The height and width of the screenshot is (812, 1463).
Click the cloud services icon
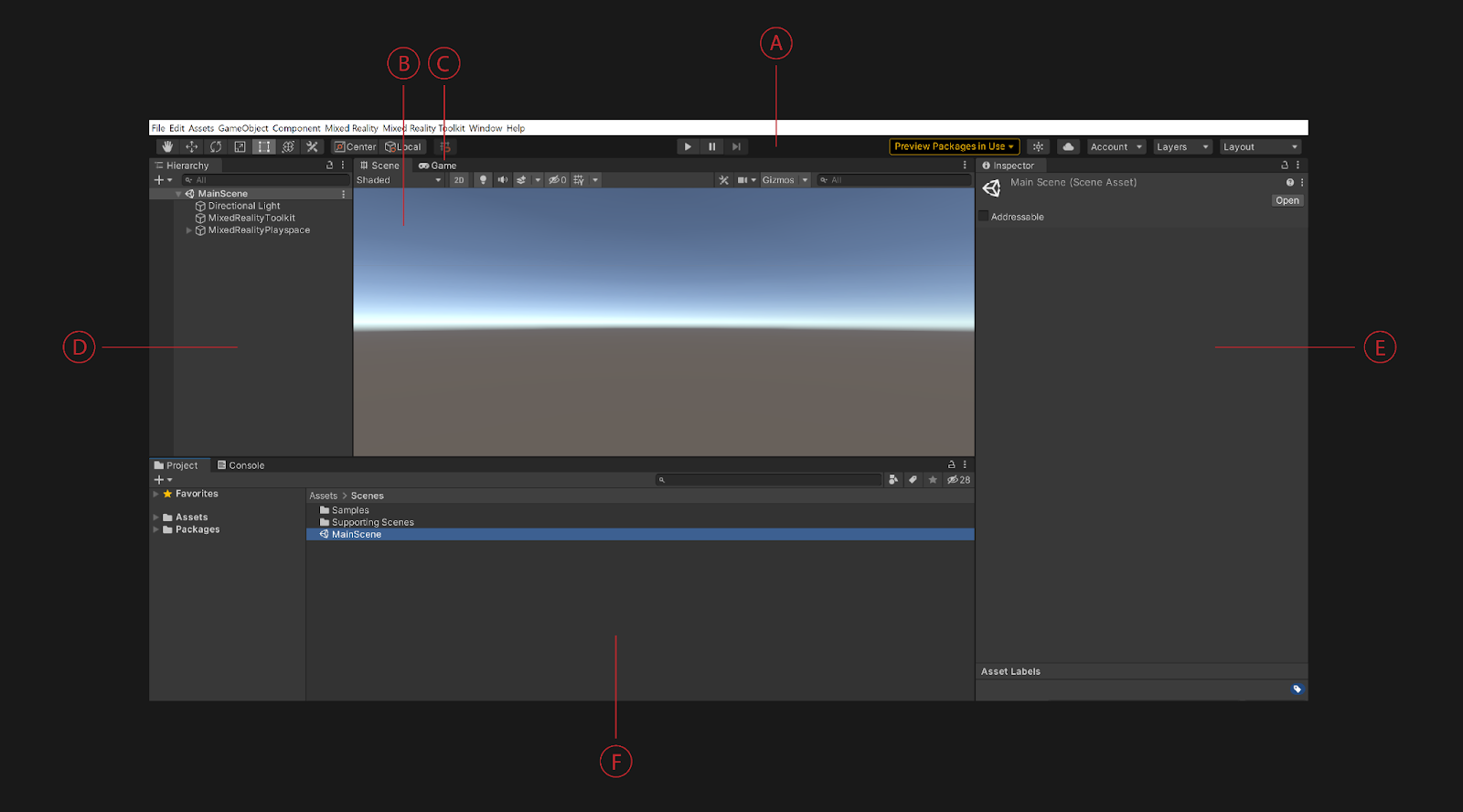(x=1068, y=146)
